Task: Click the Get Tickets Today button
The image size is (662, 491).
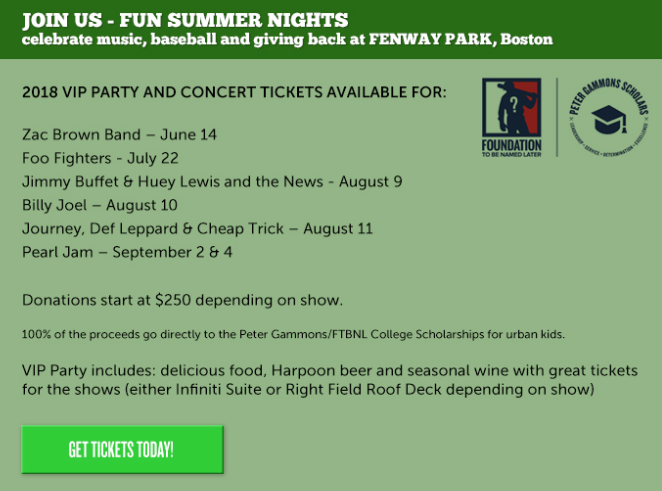Action: [x=122, y=449]
